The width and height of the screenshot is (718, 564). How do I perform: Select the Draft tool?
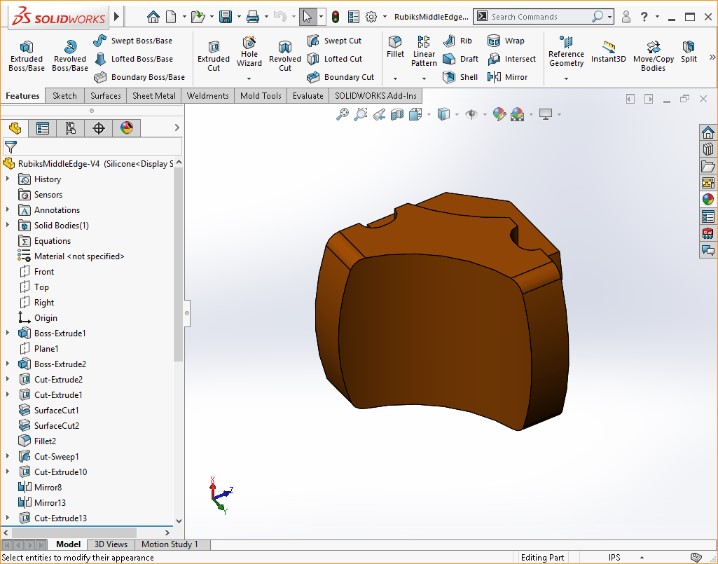point(461,59)
